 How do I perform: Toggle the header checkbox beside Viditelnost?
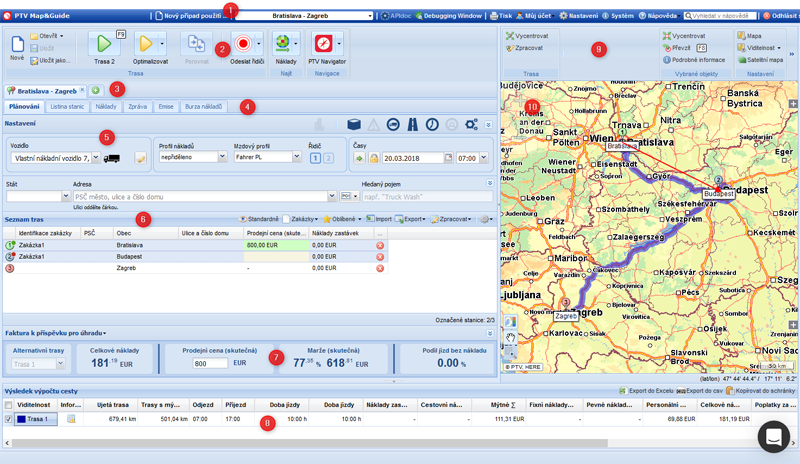[x=8, y=405]
